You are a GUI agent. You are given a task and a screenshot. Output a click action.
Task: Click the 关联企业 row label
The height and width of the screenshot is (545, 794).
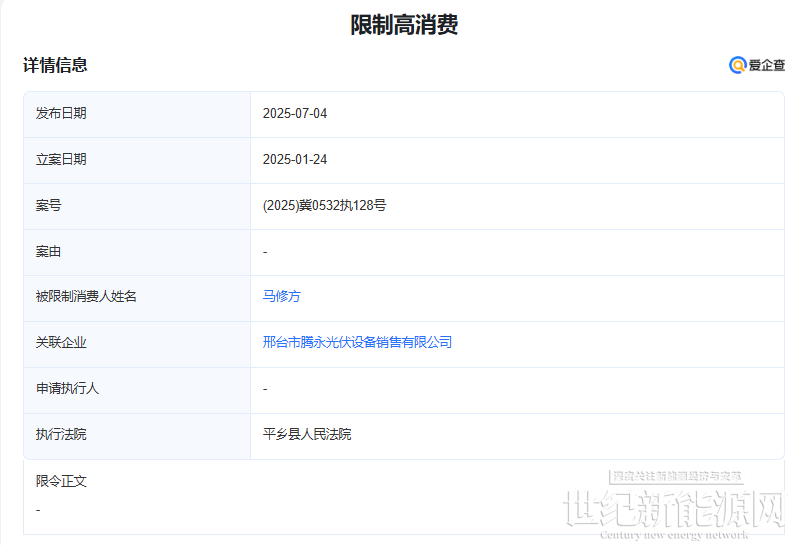coord(61,342)
